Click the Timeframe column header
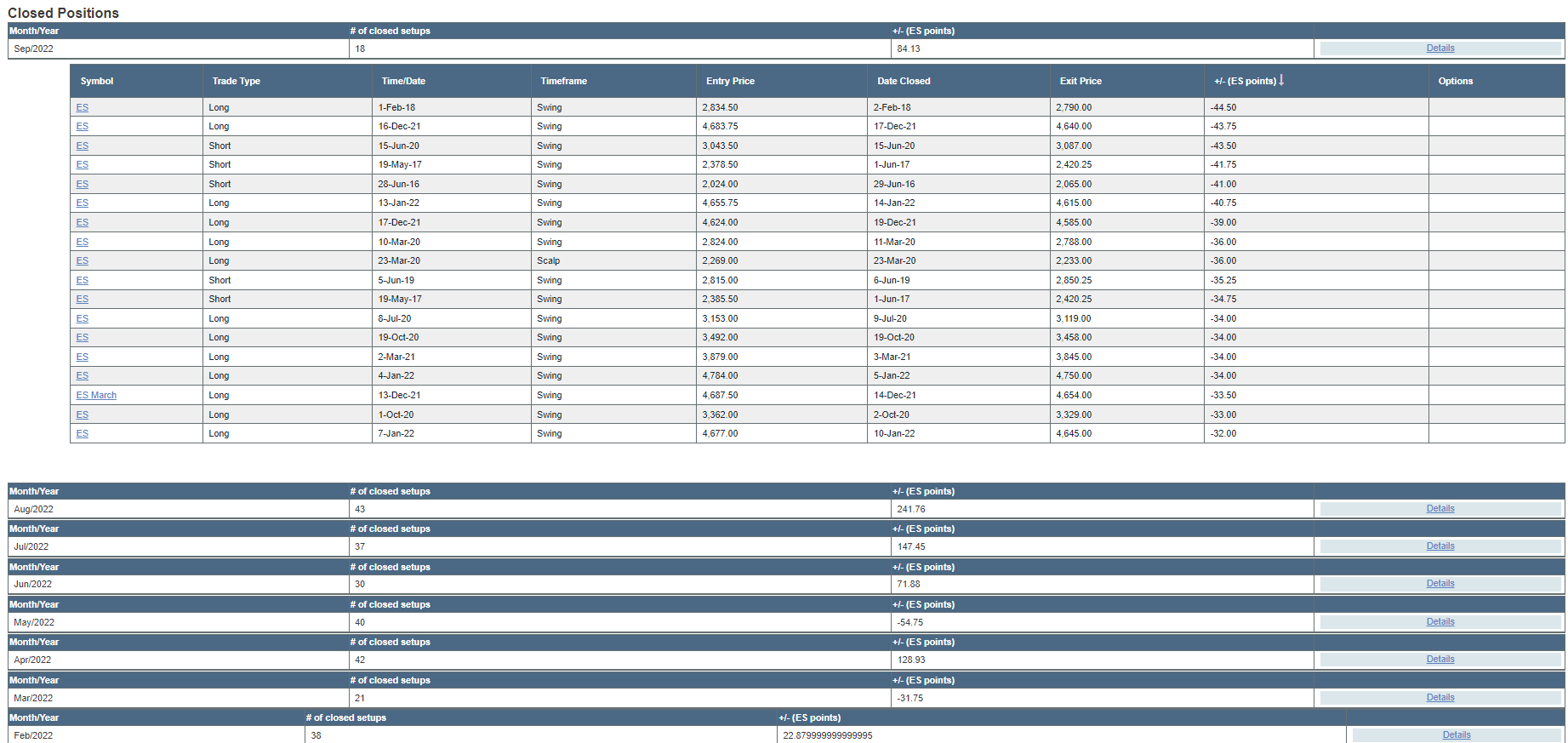This screenshot has width=1568, height=743. click(x=563, y=82)
